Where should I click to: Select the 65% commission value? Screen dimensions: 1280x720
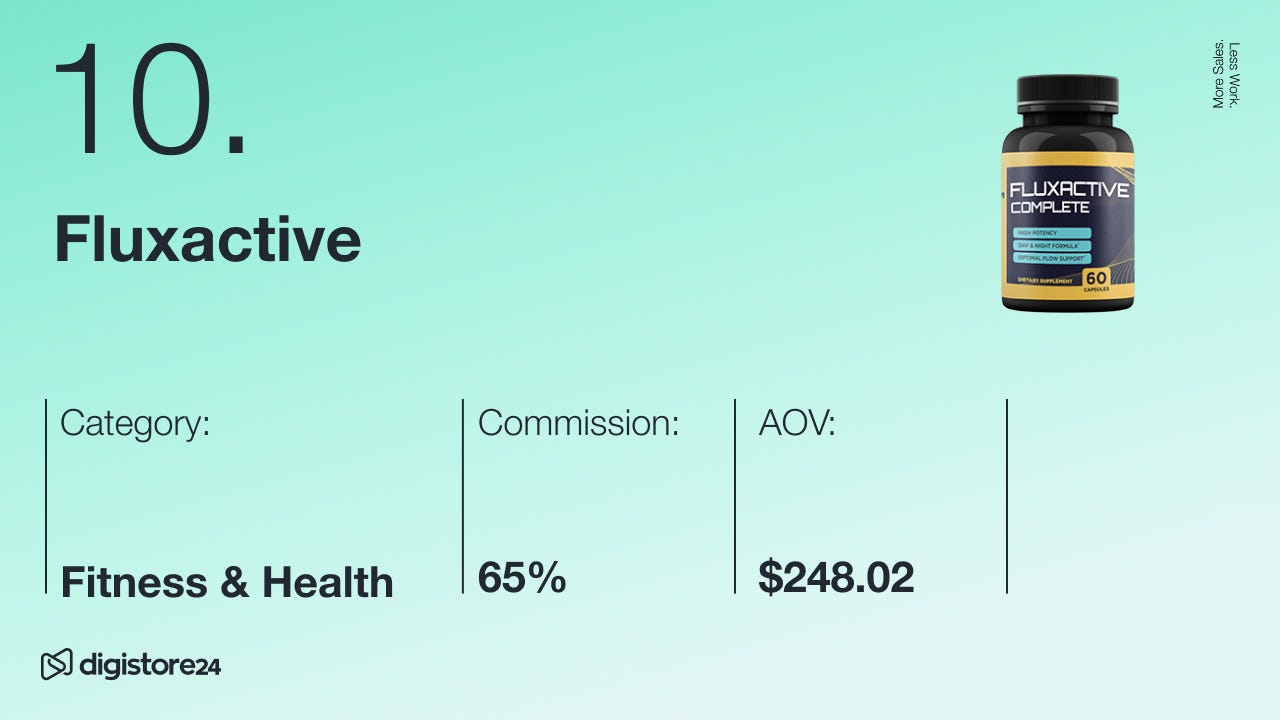pyautogui.click(x=522, y=578)
